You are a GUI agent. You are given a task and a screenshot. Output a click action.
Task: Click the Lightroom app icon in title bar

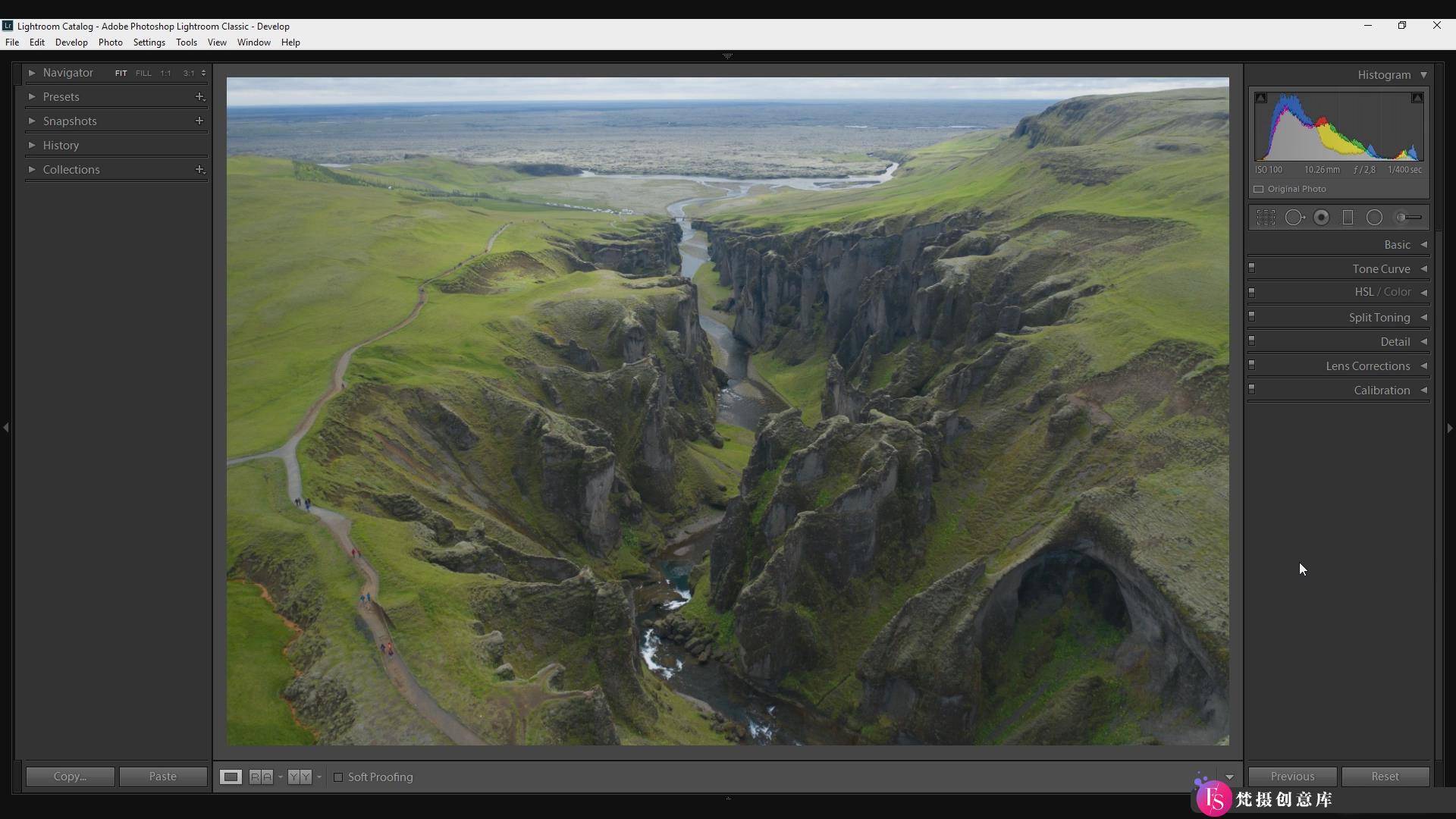coord(8,26)
